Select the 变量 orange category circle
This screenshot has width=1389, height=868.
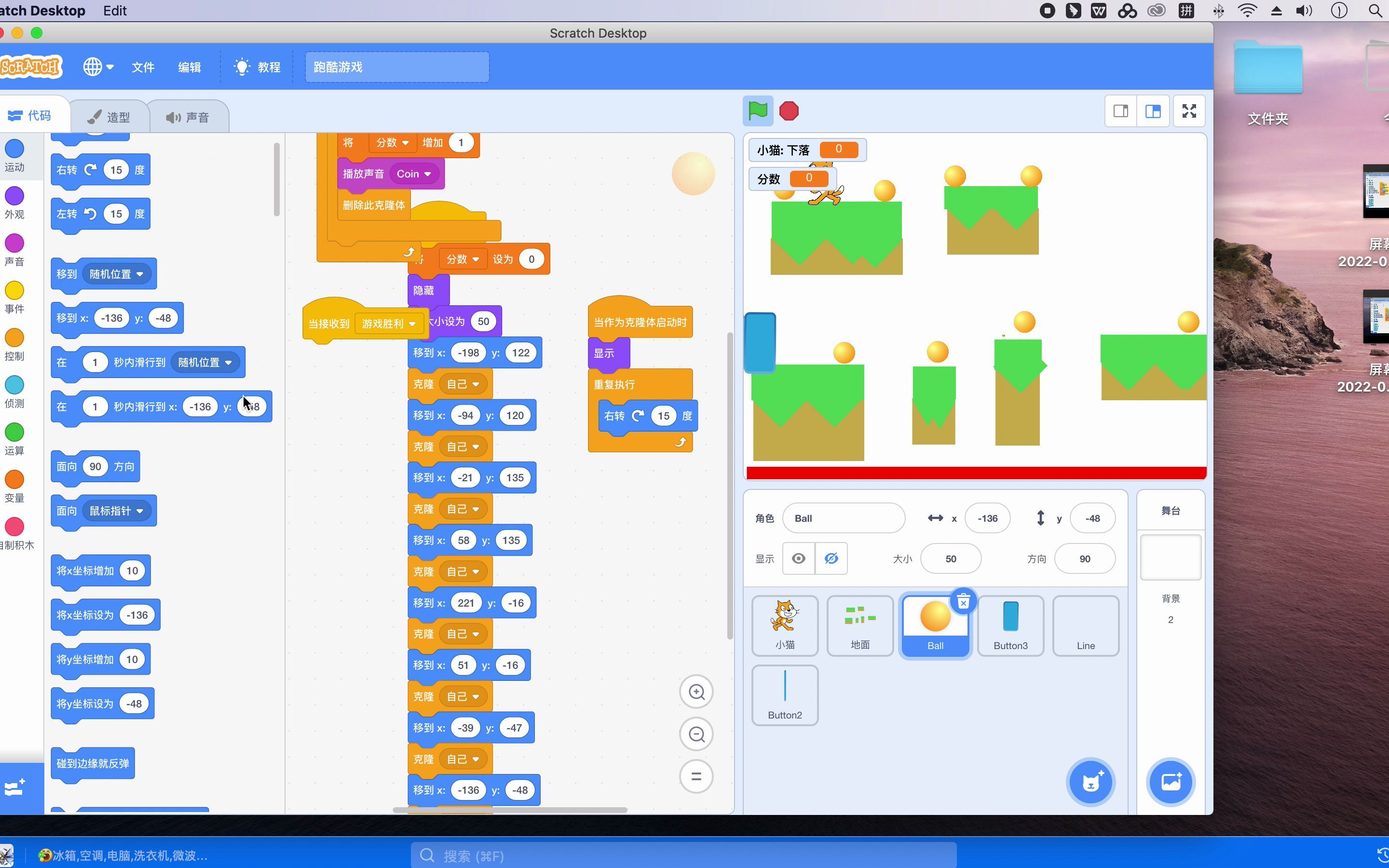click(x=14, y=479)
